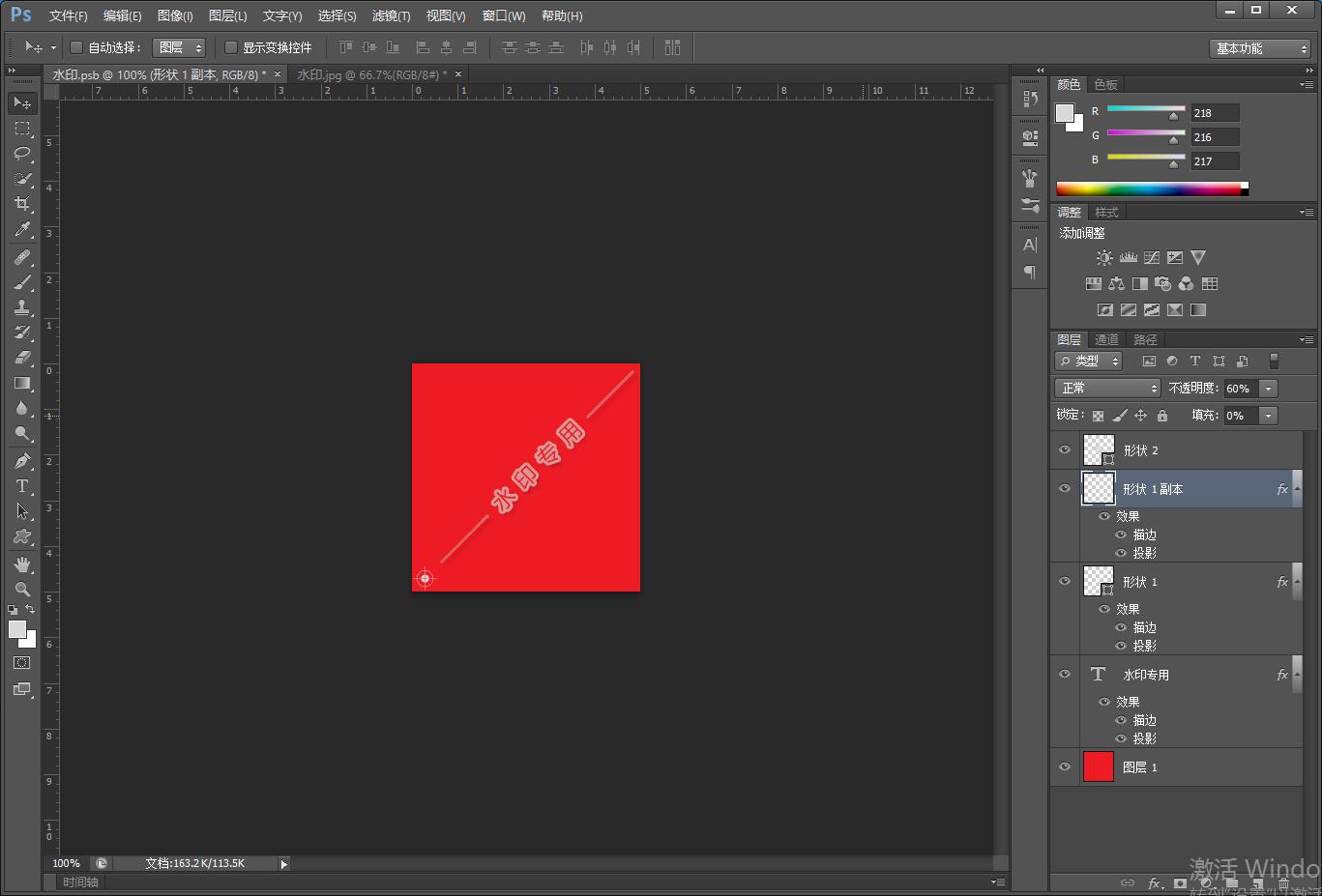Lock transparent pixels icon
The image size is (1322, 896).
click(1098, 416)
